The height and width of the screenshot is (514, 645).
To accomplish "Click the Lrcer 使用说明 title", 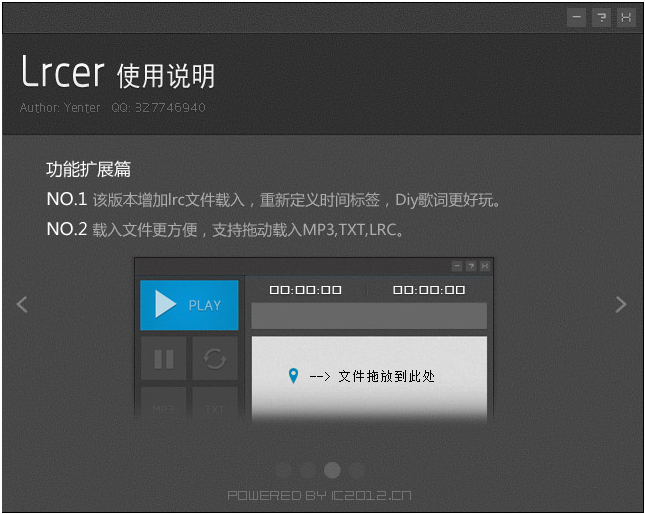I will 118,73.
